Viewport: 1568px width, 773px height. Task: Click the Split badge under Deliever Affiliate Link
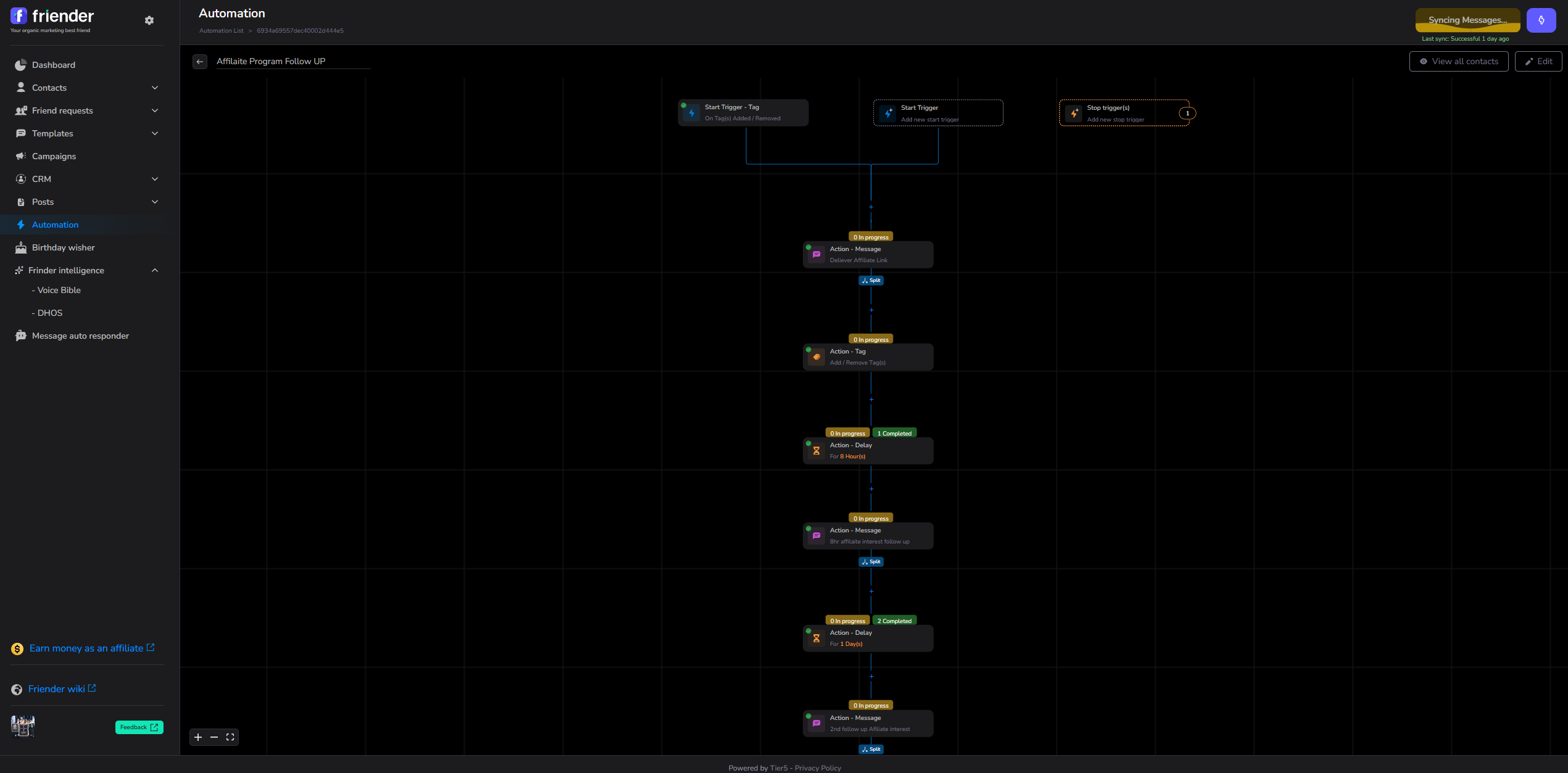(x=871, y=281)
